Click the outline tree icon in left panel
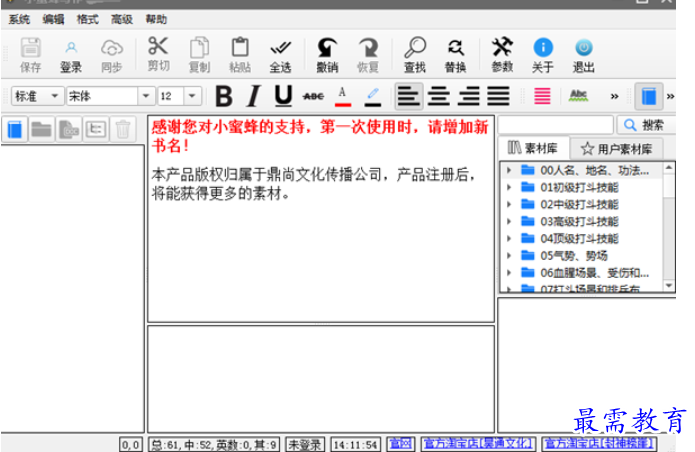The width and height of the screenshot is (695, 452). click(x=96, y=129)
